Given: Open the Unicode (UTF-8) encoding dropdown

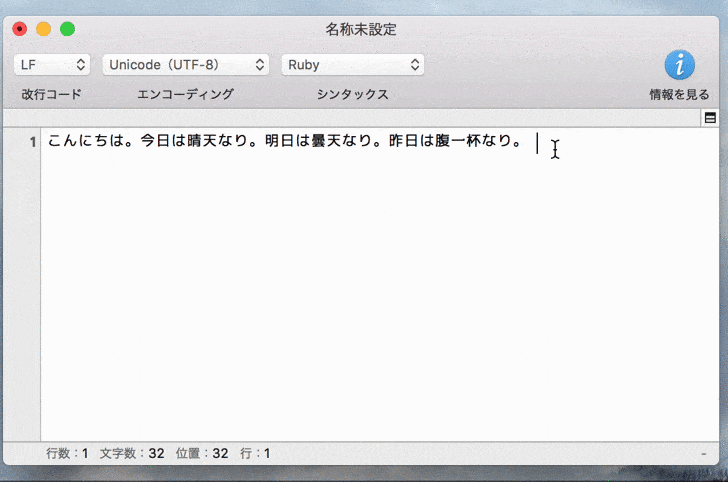Looking at the screenshot, I should click(186, 65).
